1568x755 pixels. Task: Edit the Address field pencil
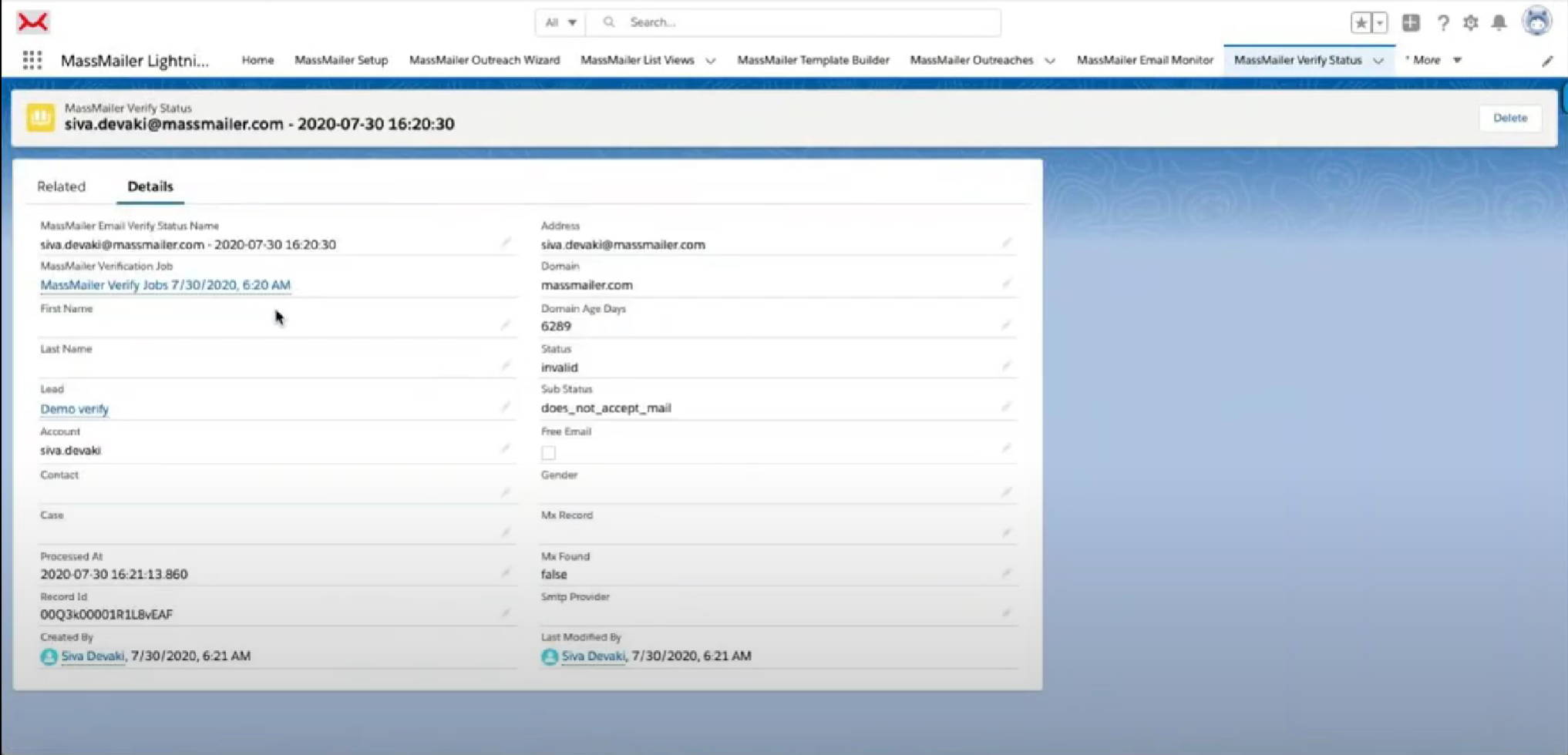coord(1007,243)
